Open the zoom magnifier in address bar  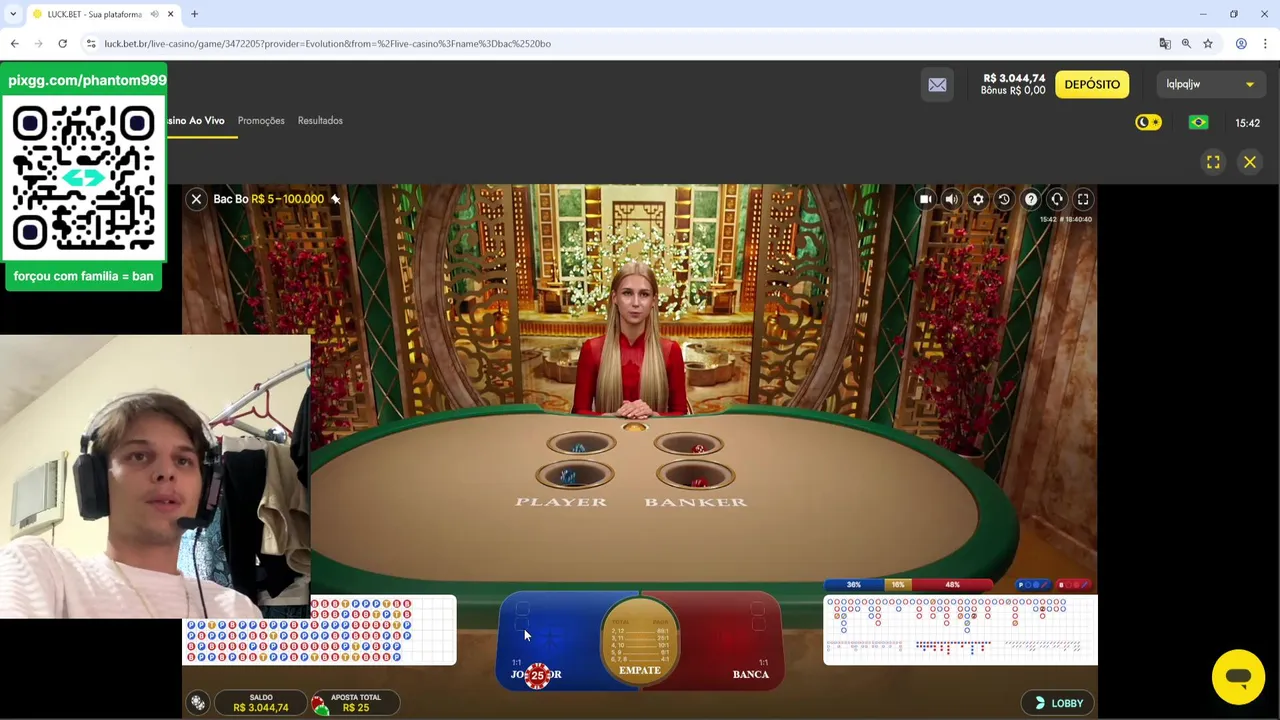[x=1186, y=43]
